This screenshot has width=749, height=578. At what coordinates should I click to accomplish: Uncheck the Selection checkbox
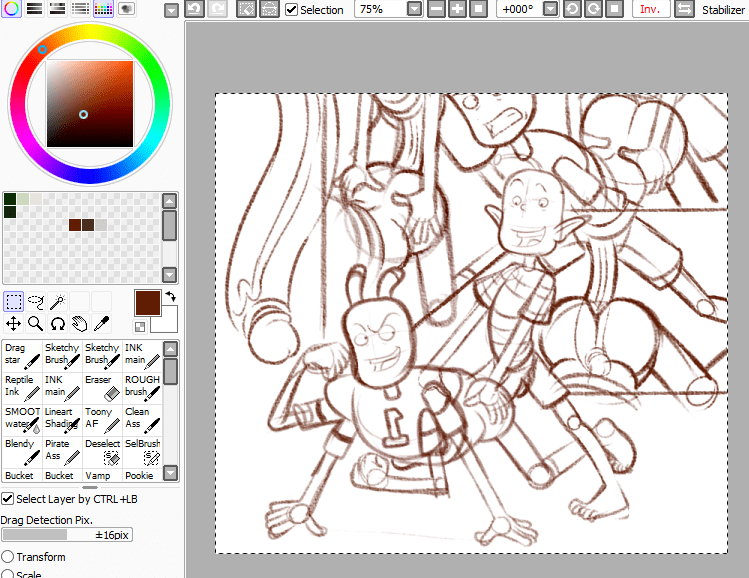[x=291, y=10]
